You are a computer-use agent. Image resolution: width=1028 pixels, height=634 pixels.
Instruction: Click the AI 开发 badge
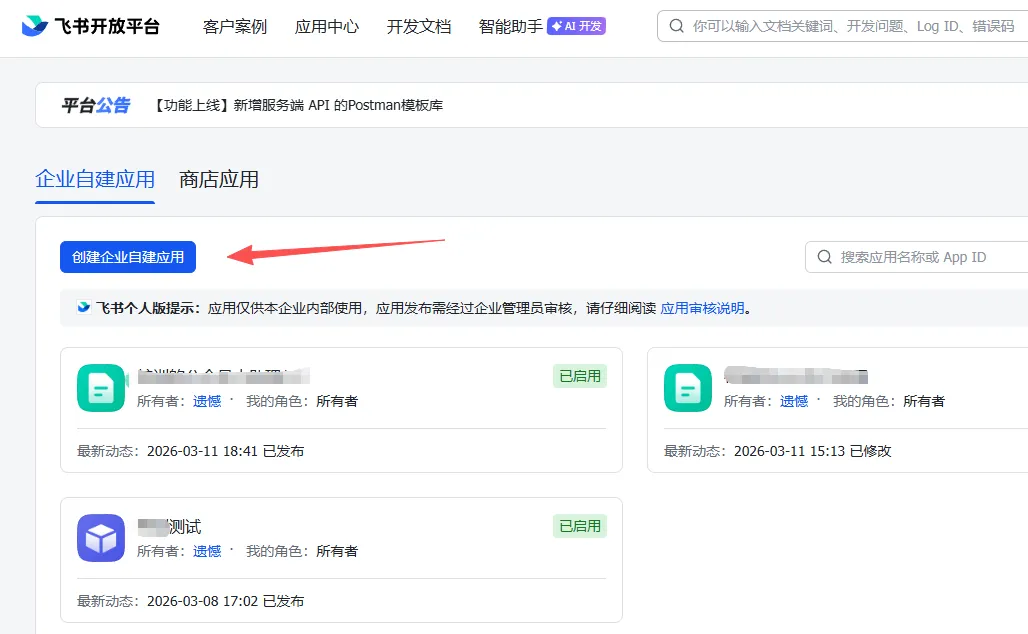(576, 26)
